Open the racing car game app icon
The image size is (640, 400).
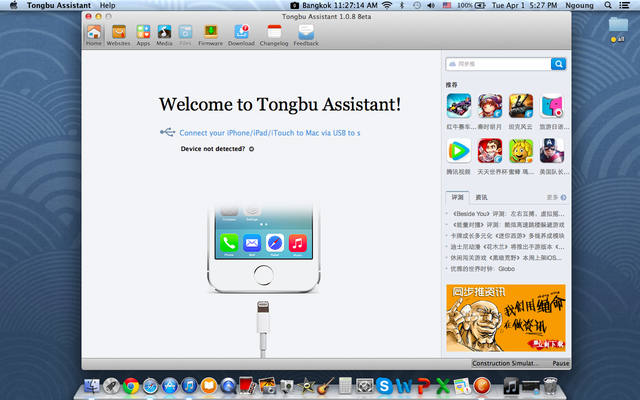(x=459, y=106)
